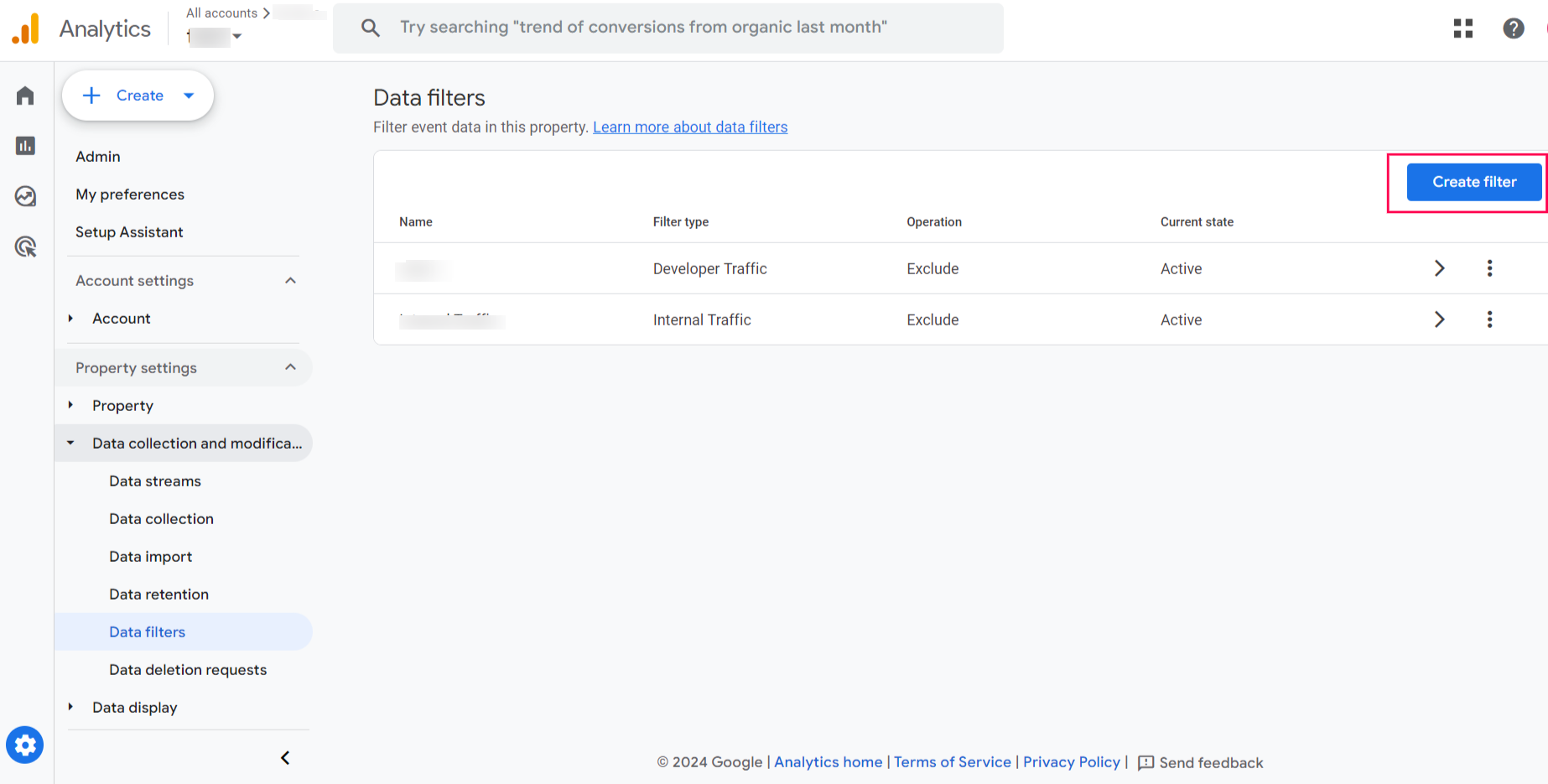Open the Create dropdown button
The height and width of the screenshot is (784, 1548).
pos(138,96)
